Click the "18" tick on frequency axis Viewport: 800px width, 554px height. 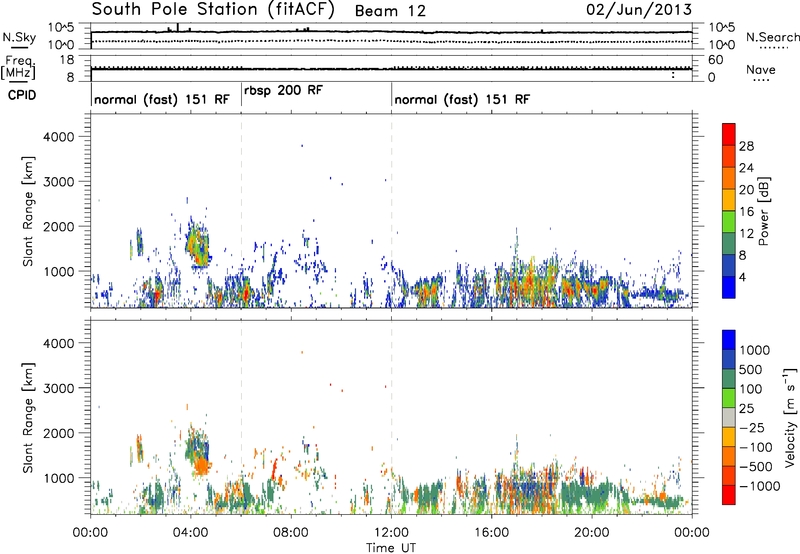[x=67, y=60]
